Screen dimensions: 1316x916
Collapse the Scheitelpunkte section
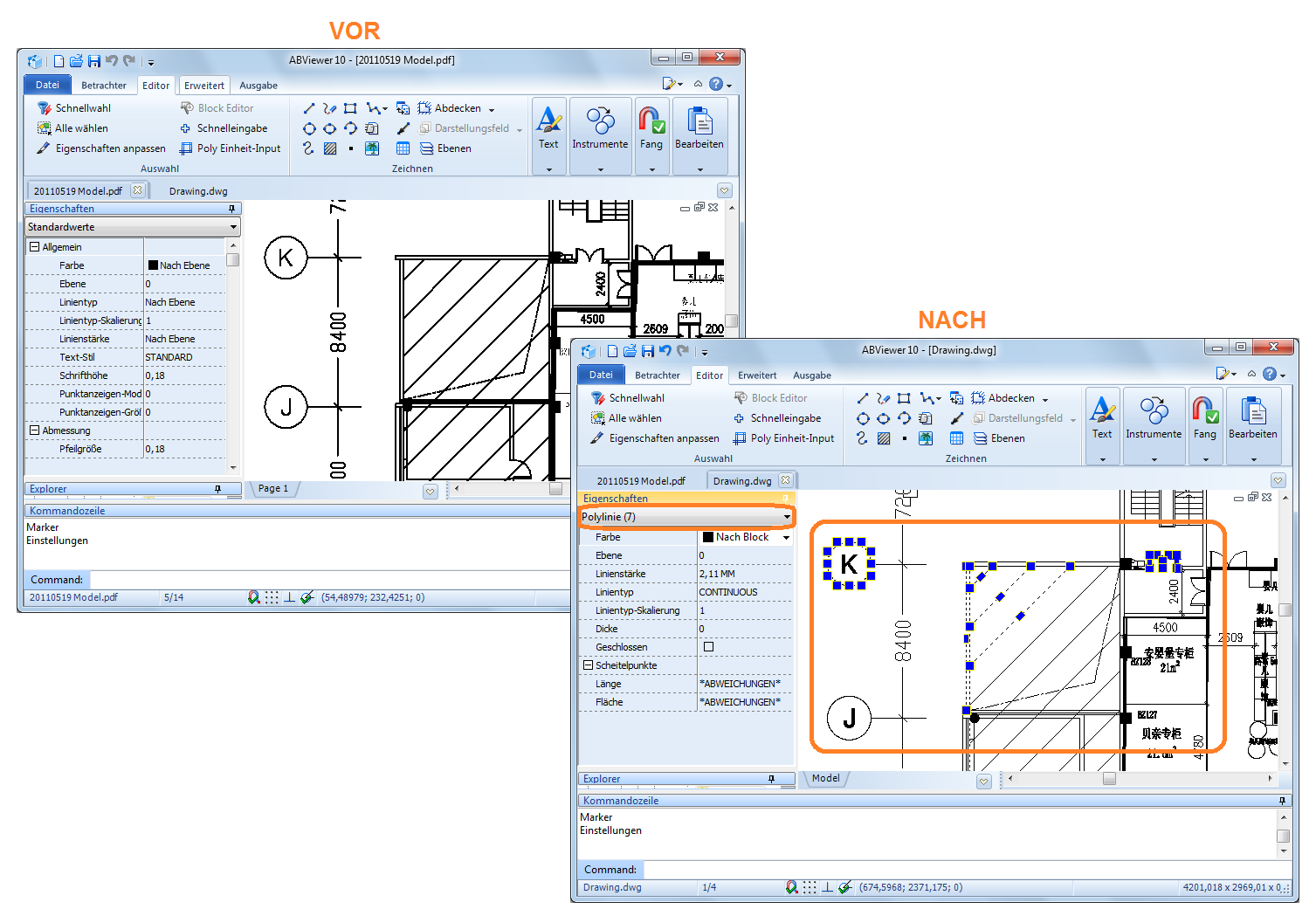pyautogui.click(x=588, y=665)
